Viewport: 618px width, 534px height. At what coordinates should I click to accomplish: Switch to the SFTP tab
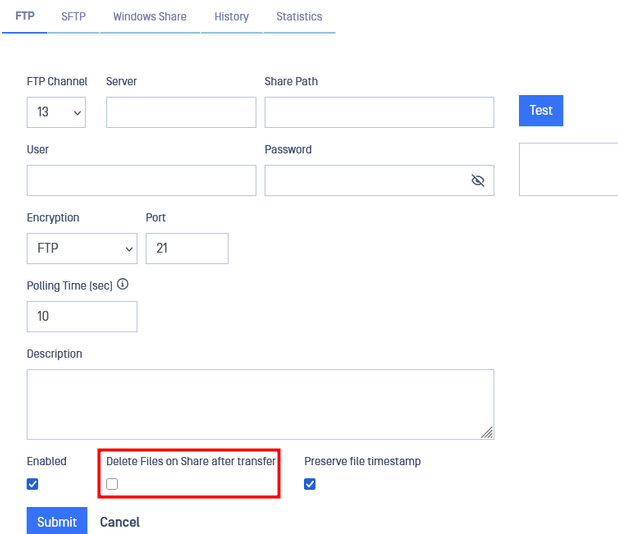73,17
